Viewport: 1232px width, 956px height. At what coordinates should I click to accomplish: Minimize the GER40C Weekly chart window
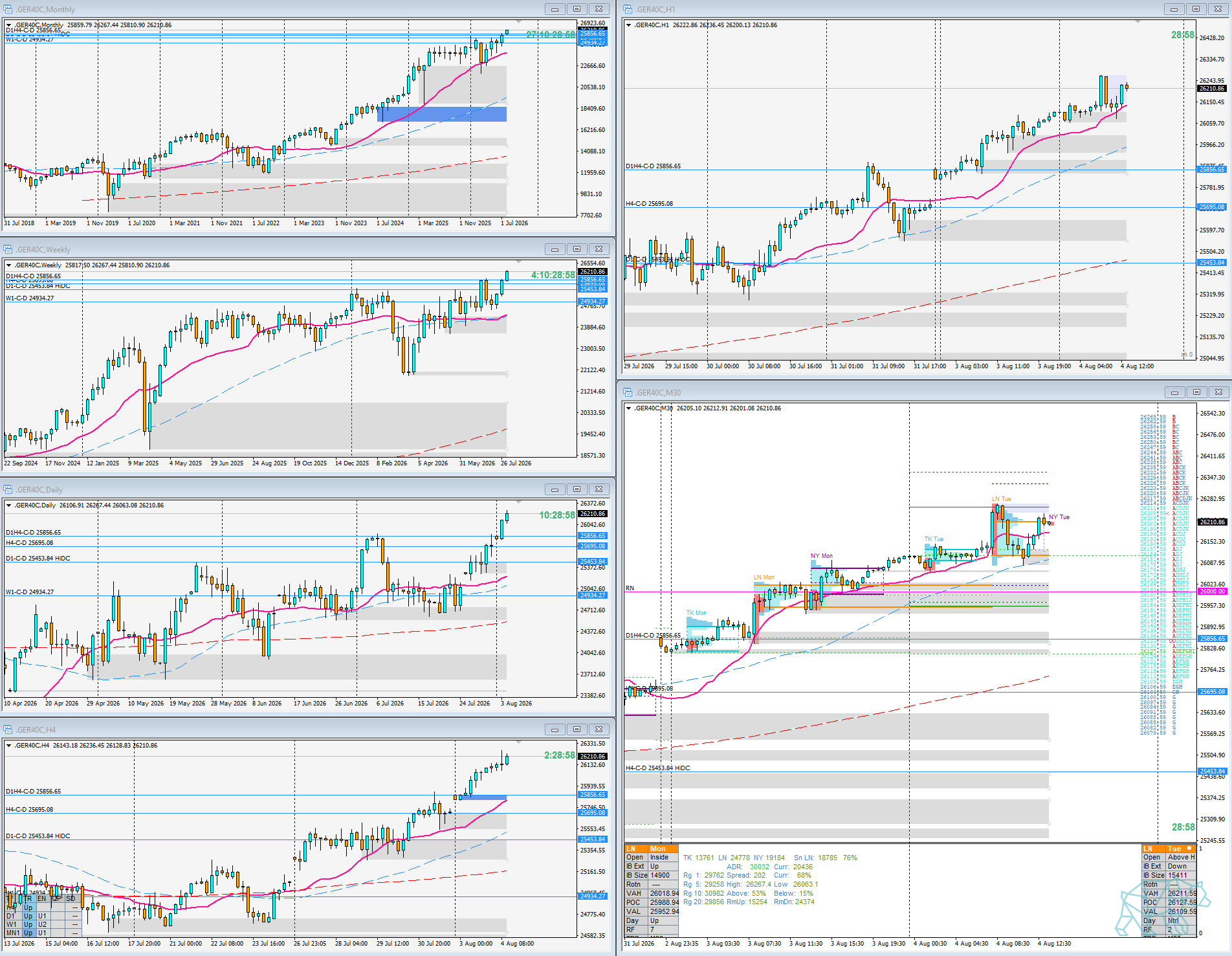(x=555, y=249)
